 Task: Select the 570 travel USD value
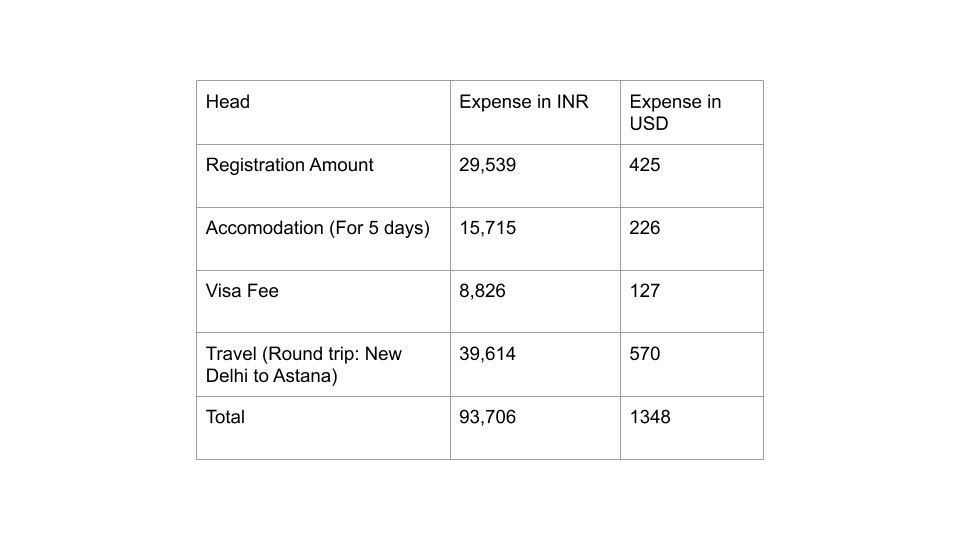[645, 354]
